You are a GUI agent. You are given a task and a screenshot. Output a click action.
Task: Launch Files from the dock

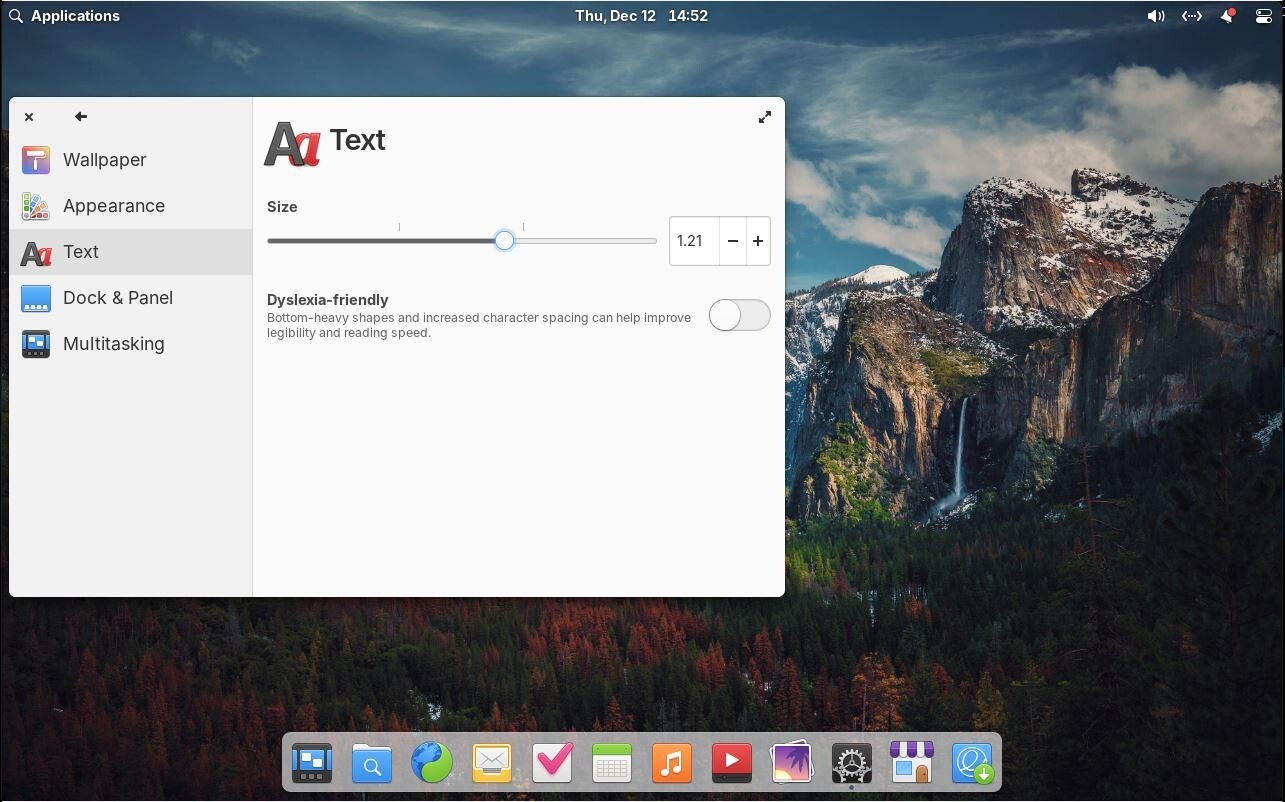click(x=372, y=763)
